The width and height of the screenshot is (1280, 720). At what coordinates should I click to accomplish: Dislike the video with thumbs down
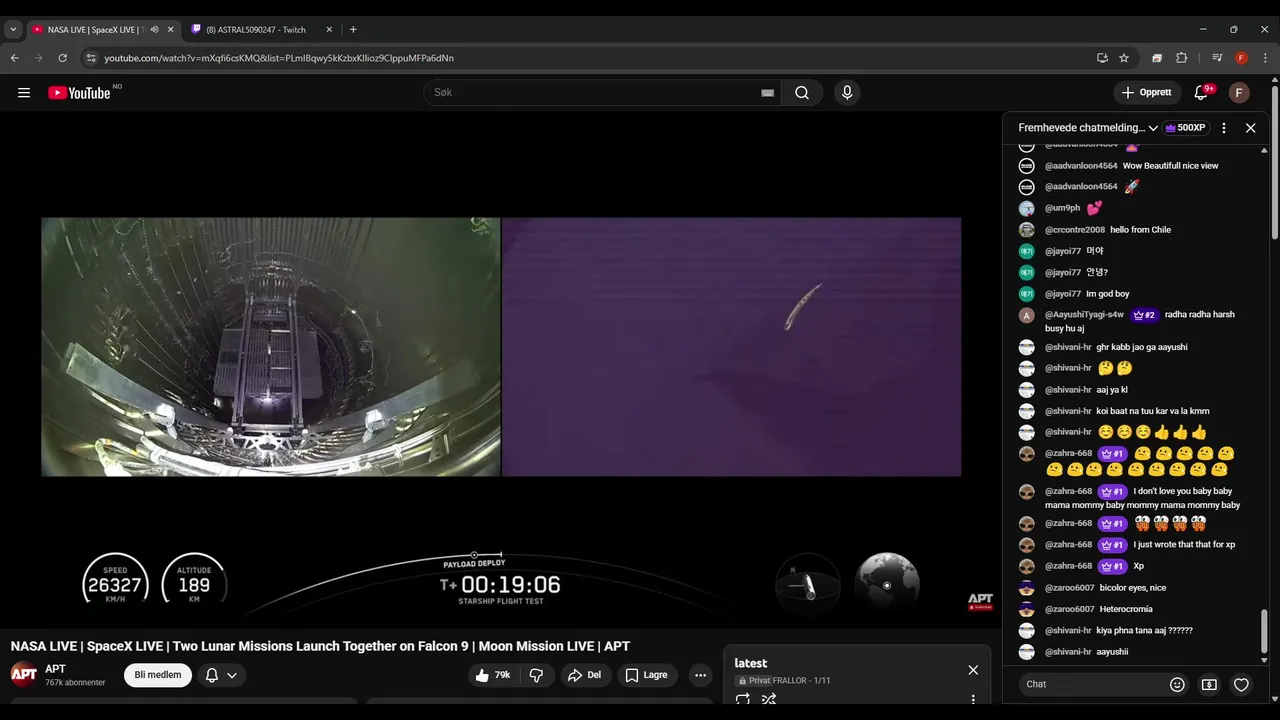tap(536, 675)
